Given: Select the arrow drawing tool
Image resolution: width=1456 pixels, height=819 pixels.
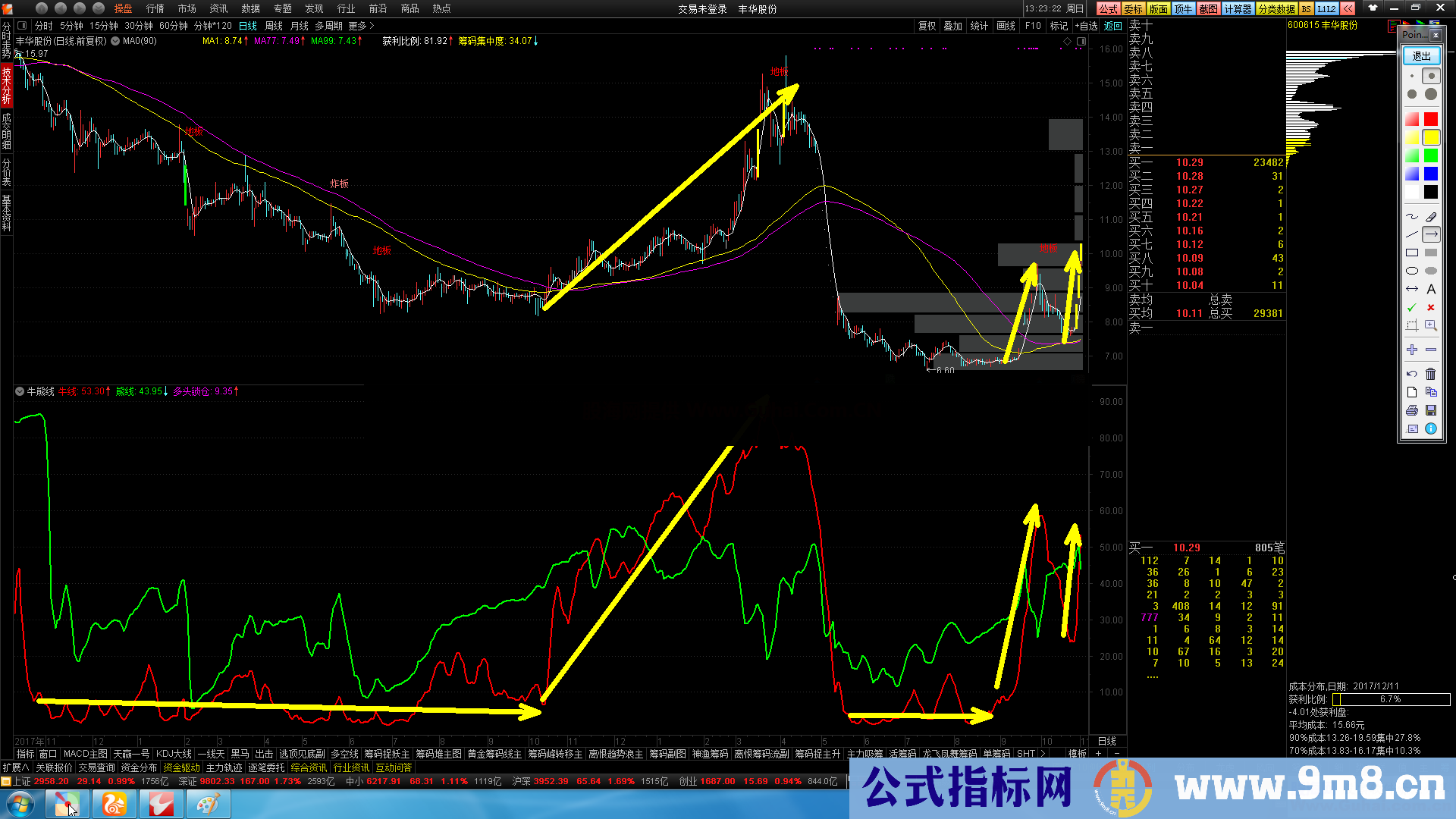Looking at the screenshot, I should (1431, 234).
